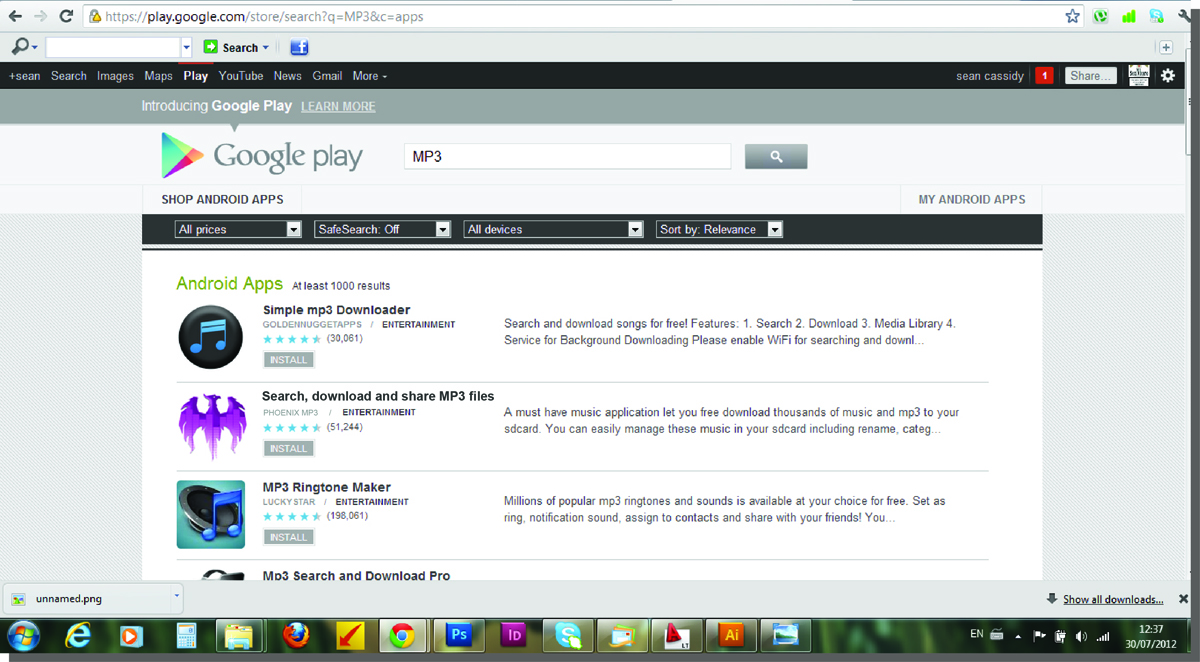Click the magnifier icon on the search toolbar
1200x662 pixels.
(x=20, y=47)
